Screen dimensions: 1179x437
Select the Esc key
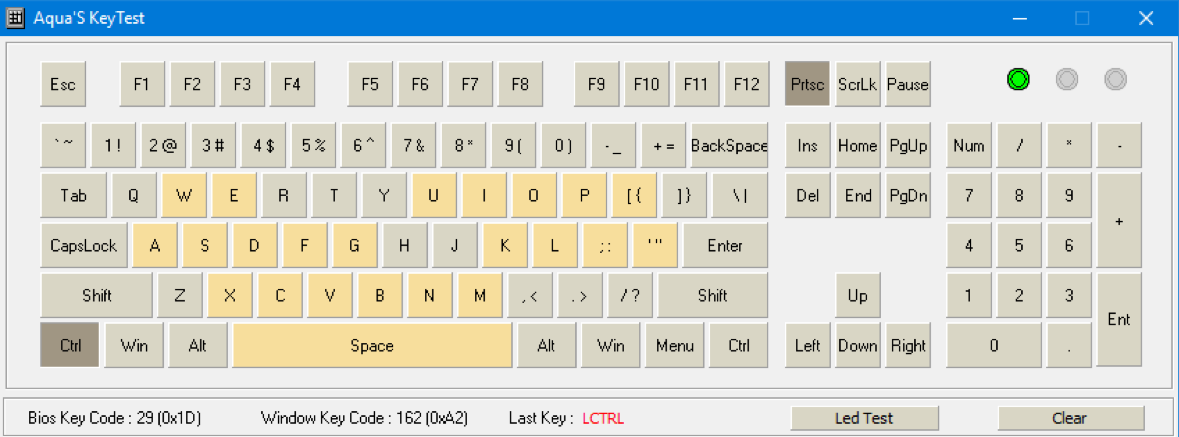[x=63, y=84]
